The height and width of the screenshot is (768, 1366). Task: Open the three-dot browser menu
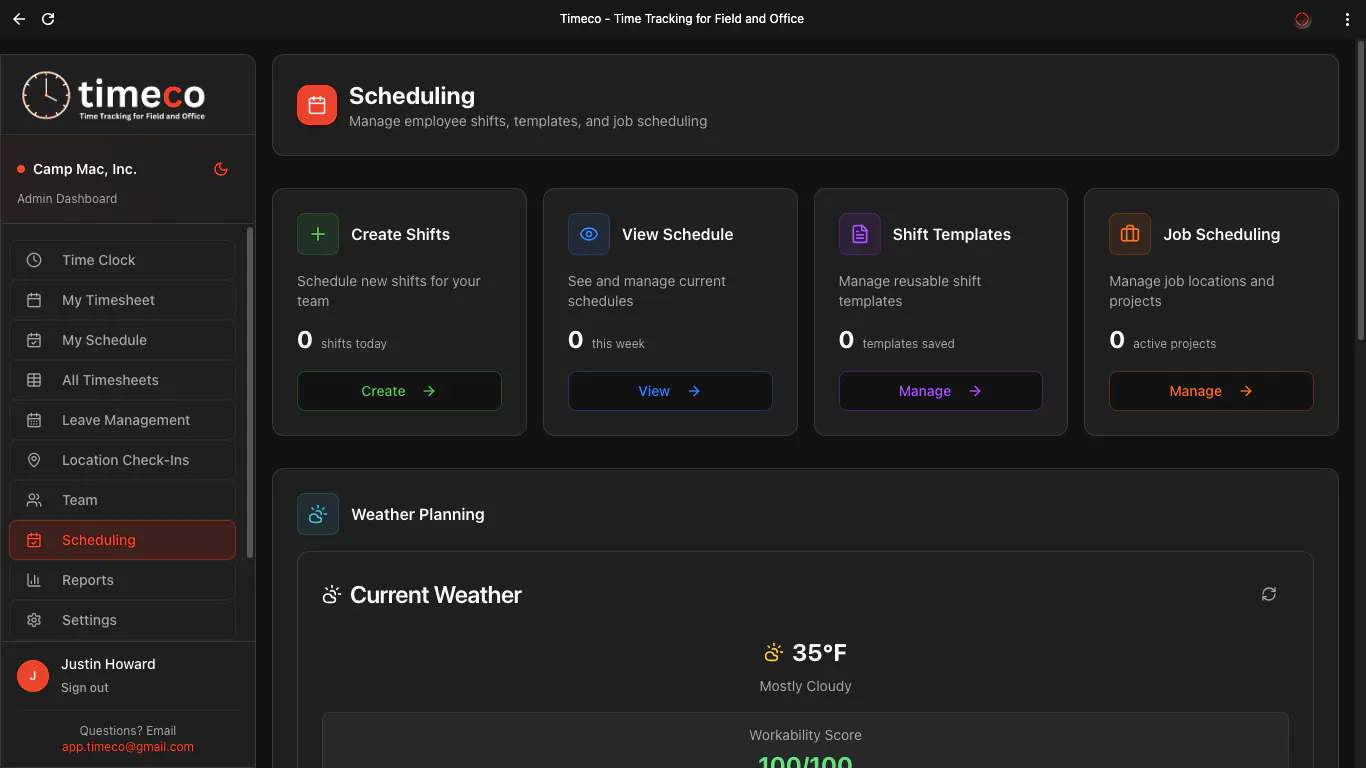[x=1347, y=19]
